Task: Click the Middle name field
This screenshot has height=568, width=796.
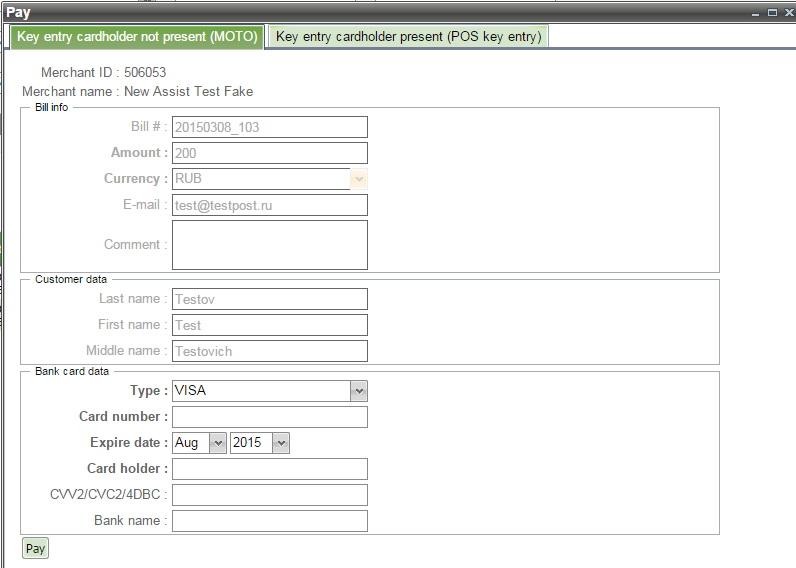Action: click(x=269, y=351)
